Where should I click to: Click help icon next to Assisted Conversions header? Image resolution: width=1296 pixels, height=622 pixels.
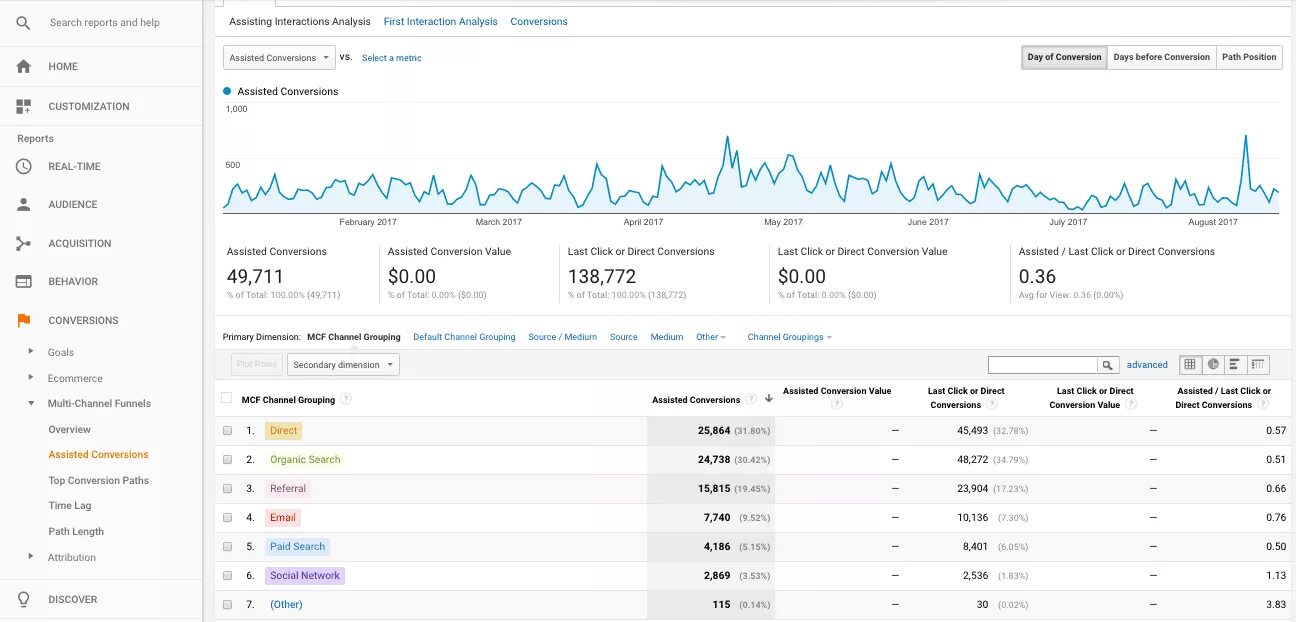pyautogui.click(x=751, y=399)
